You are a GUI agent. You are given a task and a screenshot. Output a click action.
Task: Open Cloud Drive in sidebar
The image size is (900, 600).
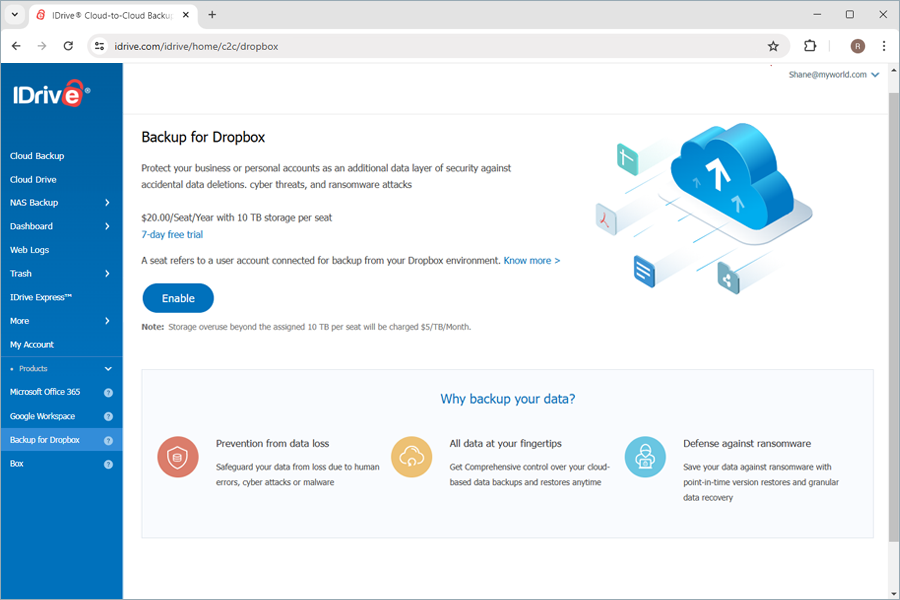click(x=33, y=180)
